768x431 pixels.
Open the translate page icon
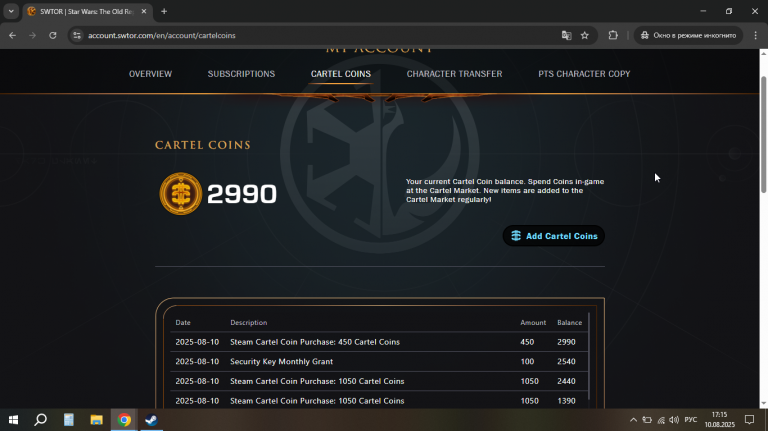pos(567,35)
